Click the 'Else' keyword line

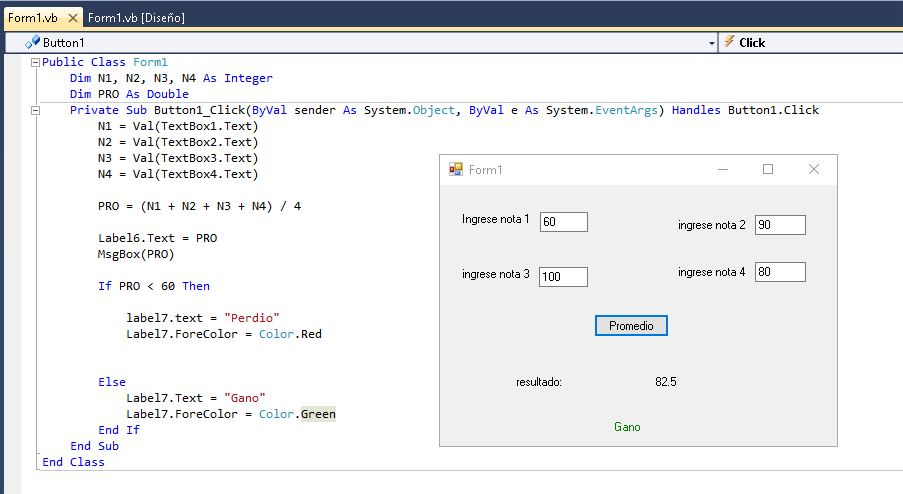click(x=112, y=382)
